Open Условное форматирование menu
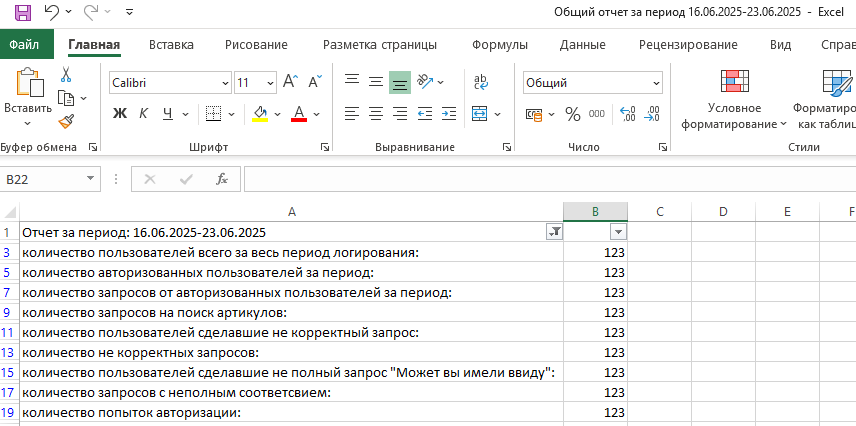856x426 pixels. click(734, 99)
